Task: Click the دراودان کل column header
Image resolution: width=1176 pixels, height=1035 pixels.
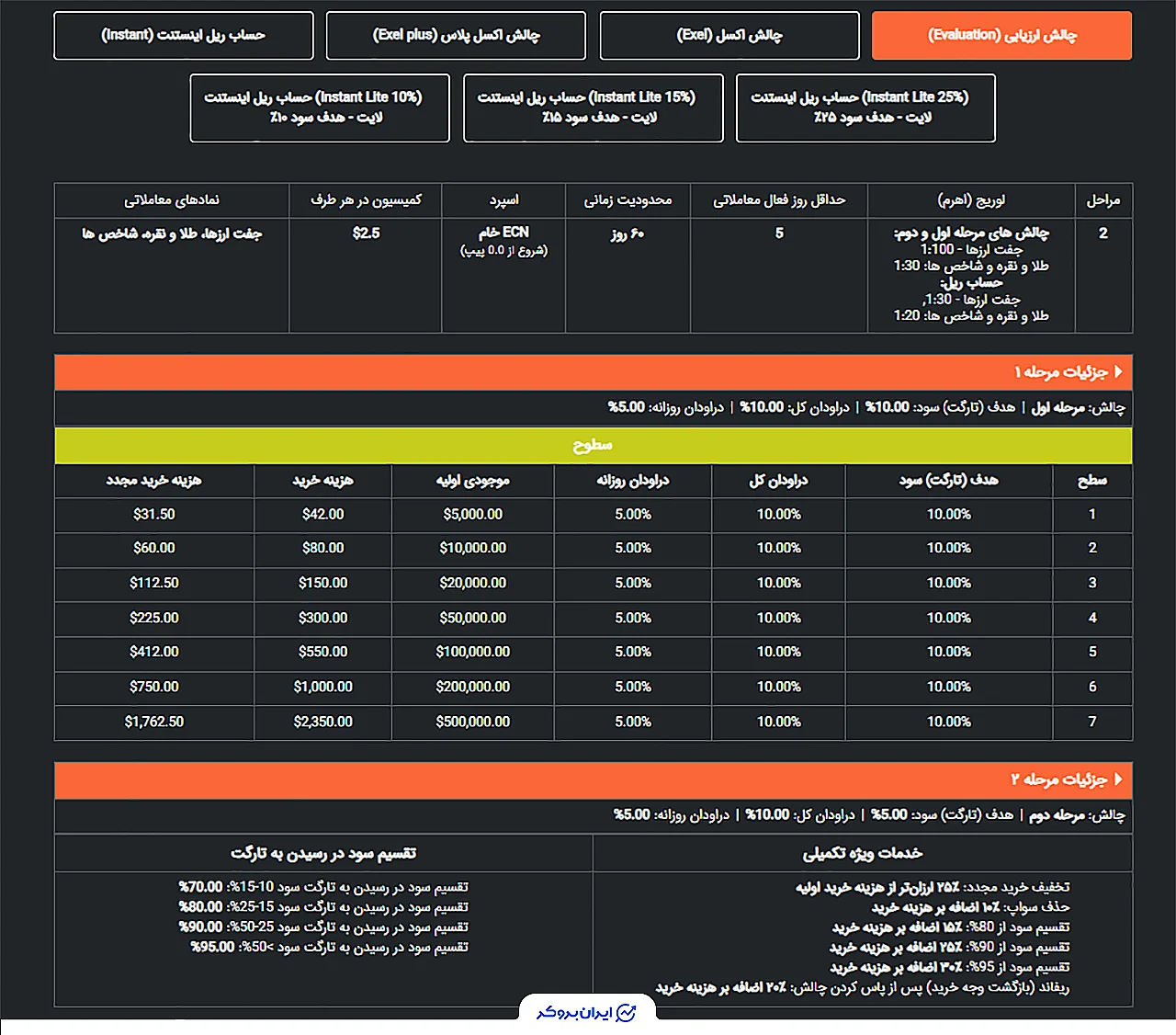Action: pyautogui.click(x=778, y=481)
